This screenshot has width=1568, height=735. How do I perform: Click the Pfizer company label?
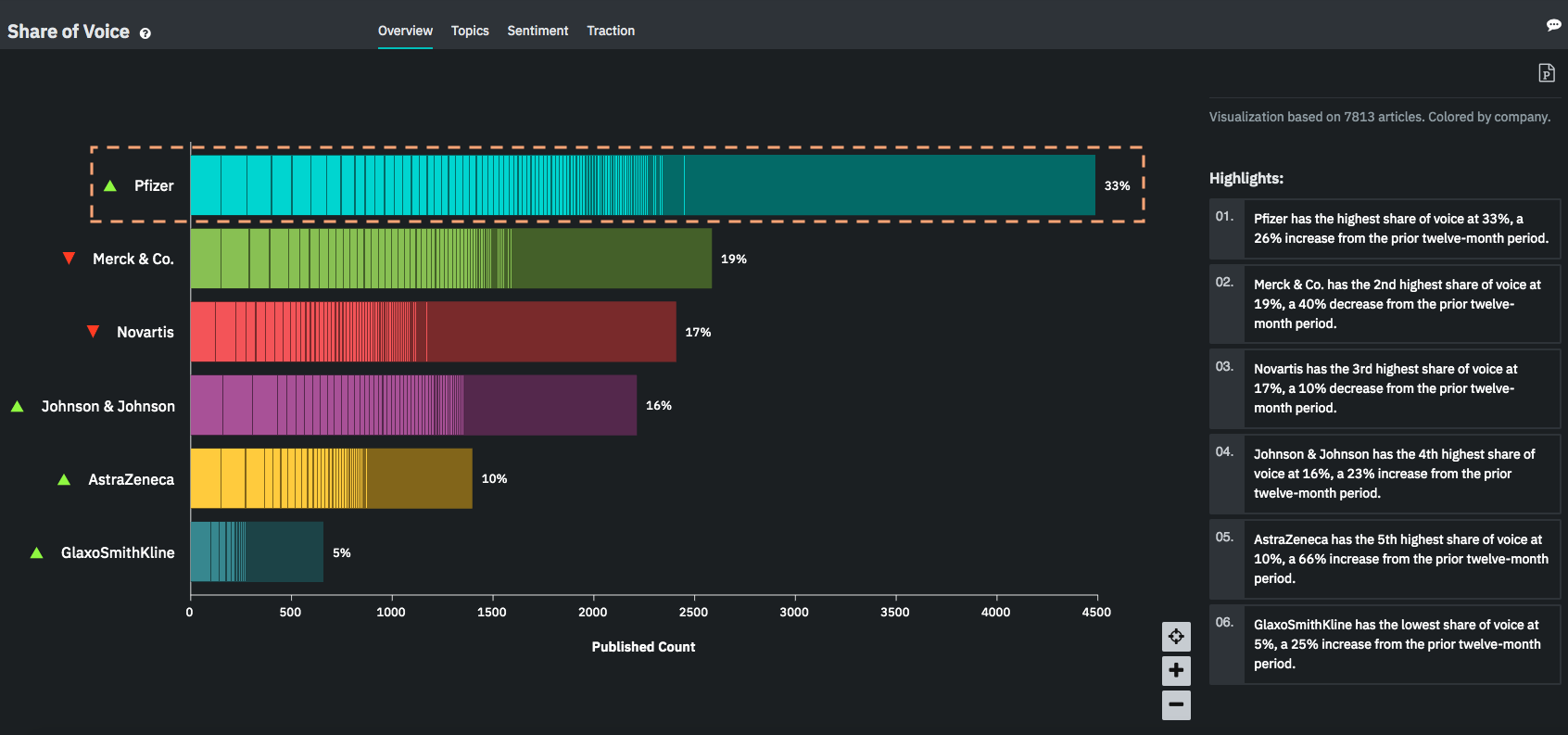click(x=154, y=185)
